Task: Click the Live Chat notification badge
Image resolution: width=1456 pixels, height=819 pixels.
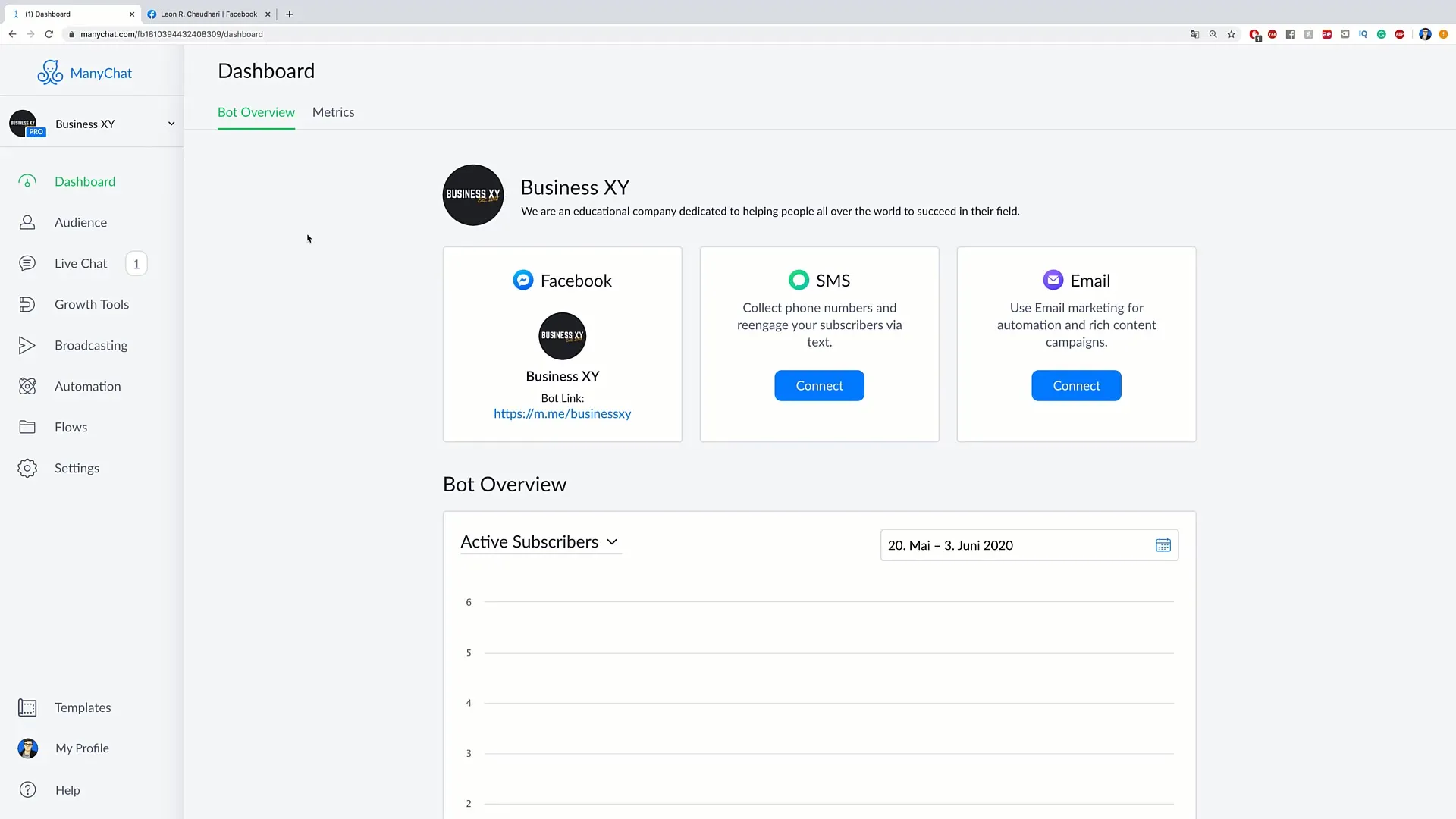Action: tap(135, 263)
